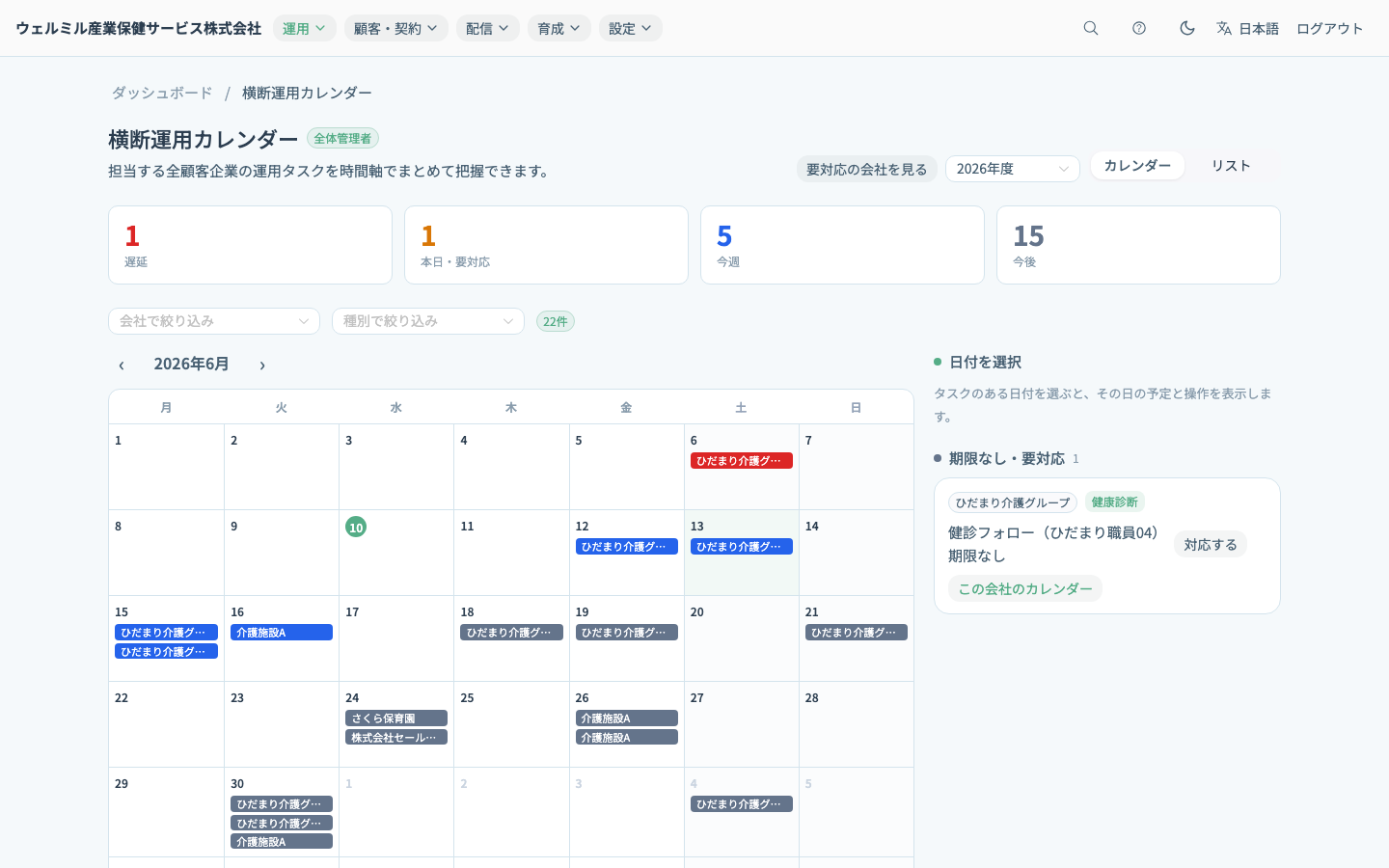Open the 設定 menu

tap(630, 28)
